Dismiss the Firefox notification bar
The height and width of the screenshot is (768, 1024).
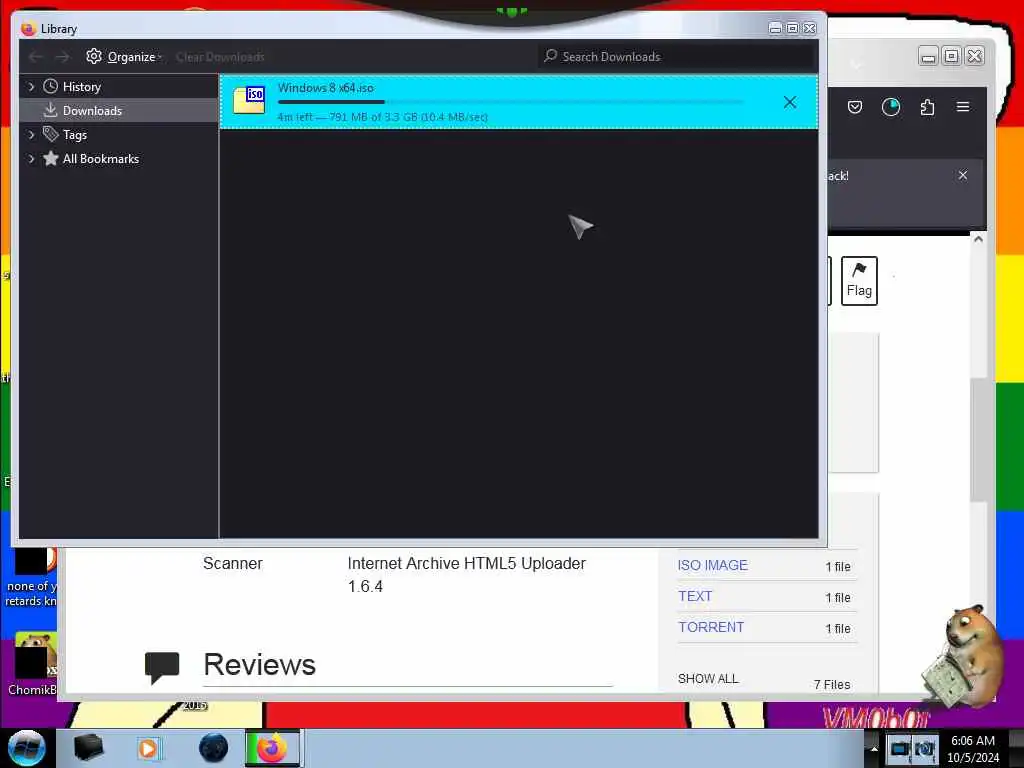[963, 175]
